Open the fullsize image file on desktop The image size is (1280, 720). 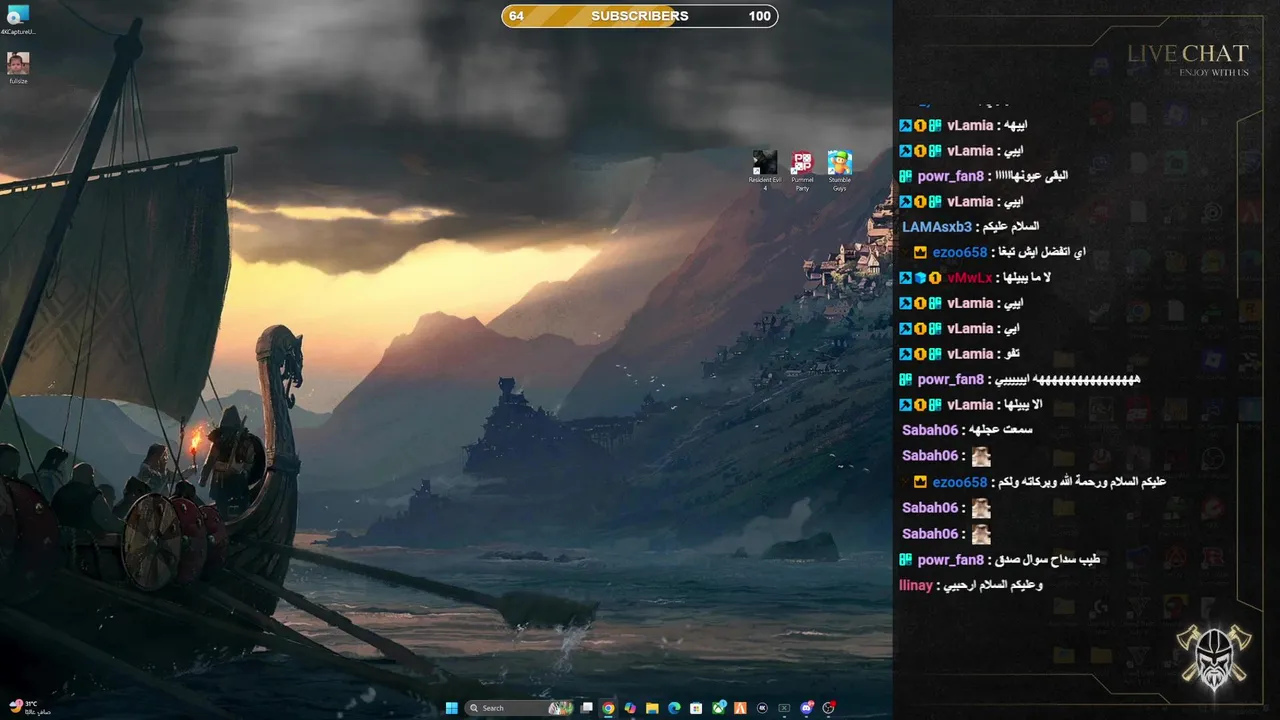pos(18,68)
